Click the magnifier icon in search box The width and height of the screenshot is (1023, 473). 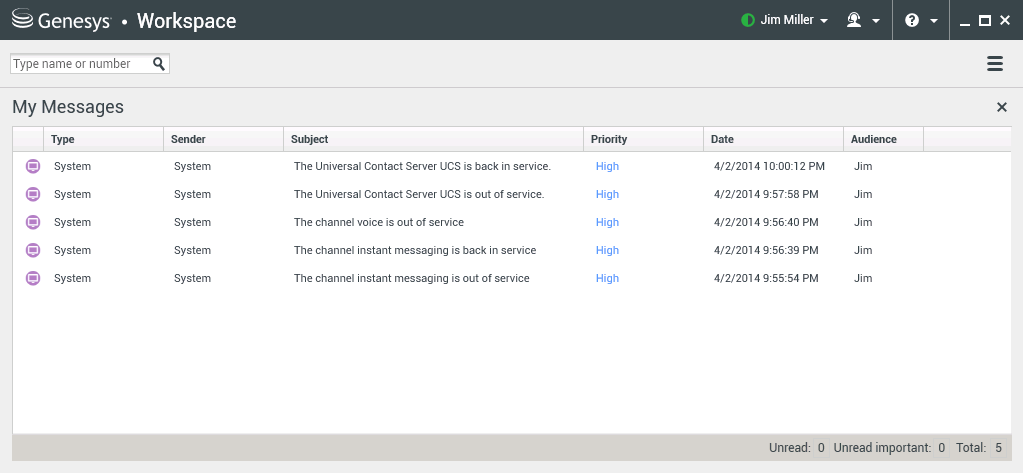(159, 64)
